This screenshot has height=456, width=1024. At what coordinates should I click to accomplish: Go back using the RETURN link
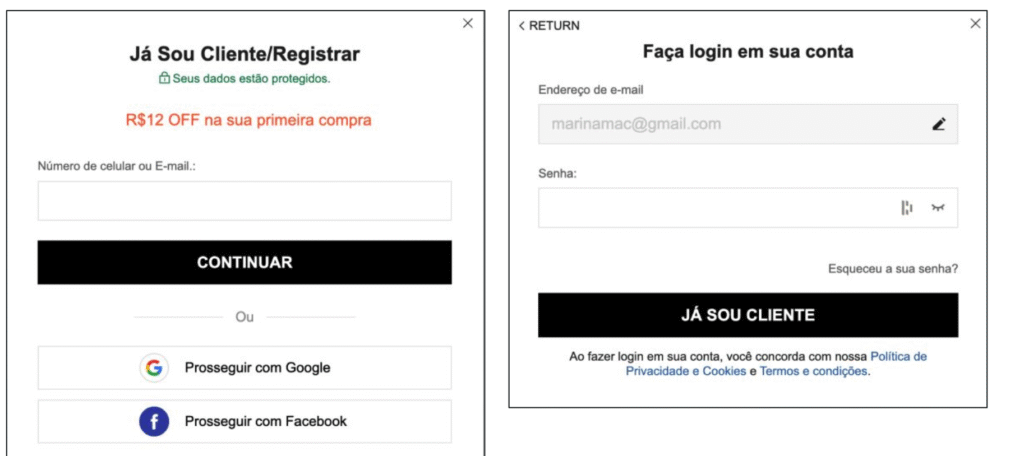[549, 25]
